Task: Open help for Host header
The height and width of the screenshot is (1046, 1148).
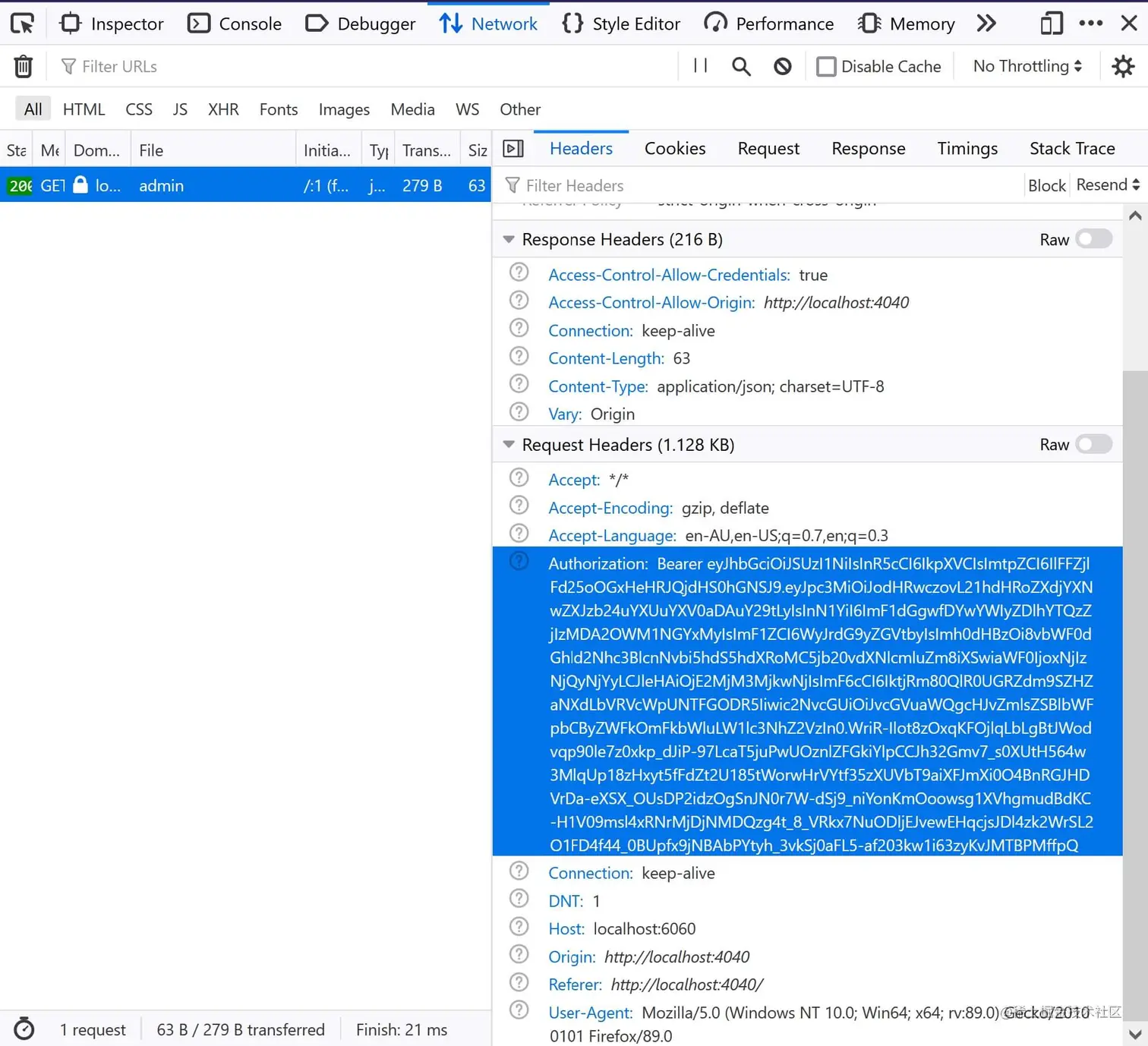Action: click(519, 927)
